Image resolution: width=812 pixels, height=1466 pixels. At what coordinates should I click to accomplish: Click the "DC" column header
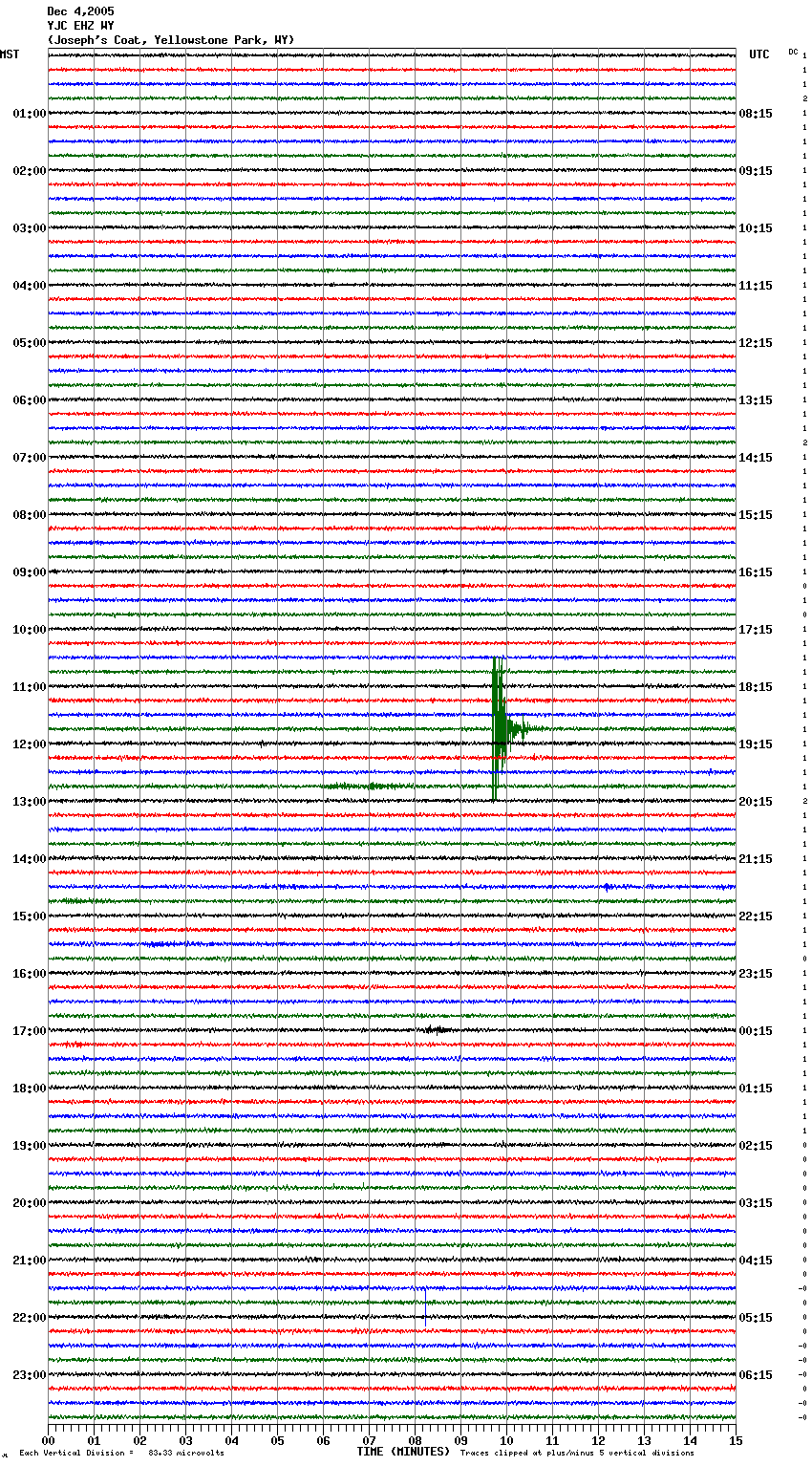coord(793,52)
